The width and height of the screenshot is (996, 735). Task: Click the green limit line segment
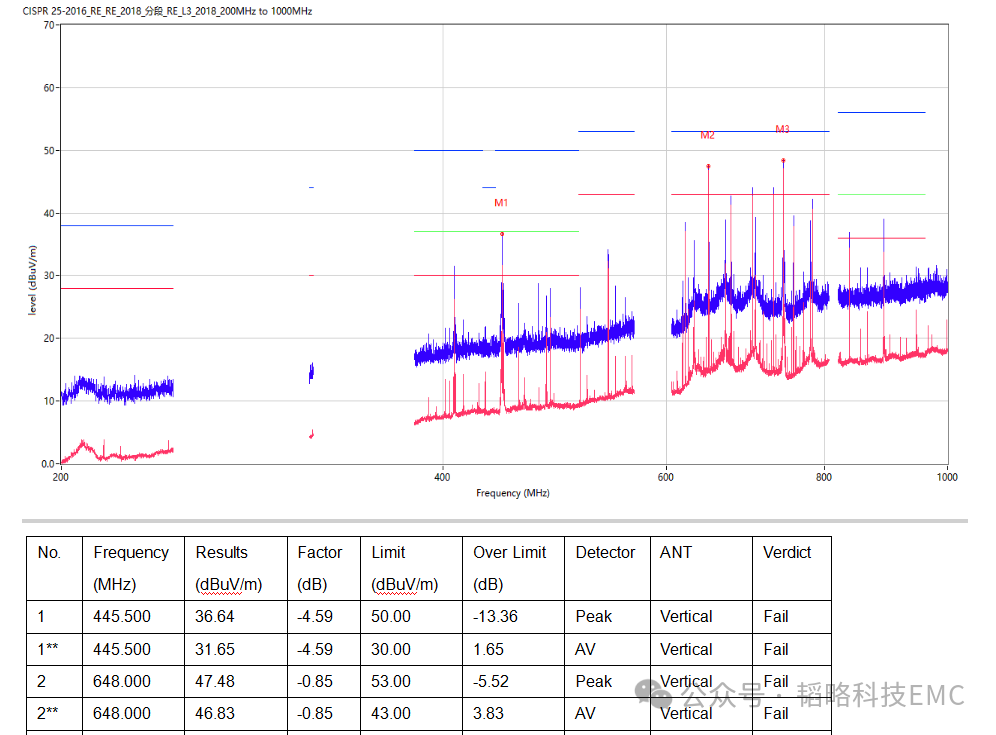tap(881, 194)
